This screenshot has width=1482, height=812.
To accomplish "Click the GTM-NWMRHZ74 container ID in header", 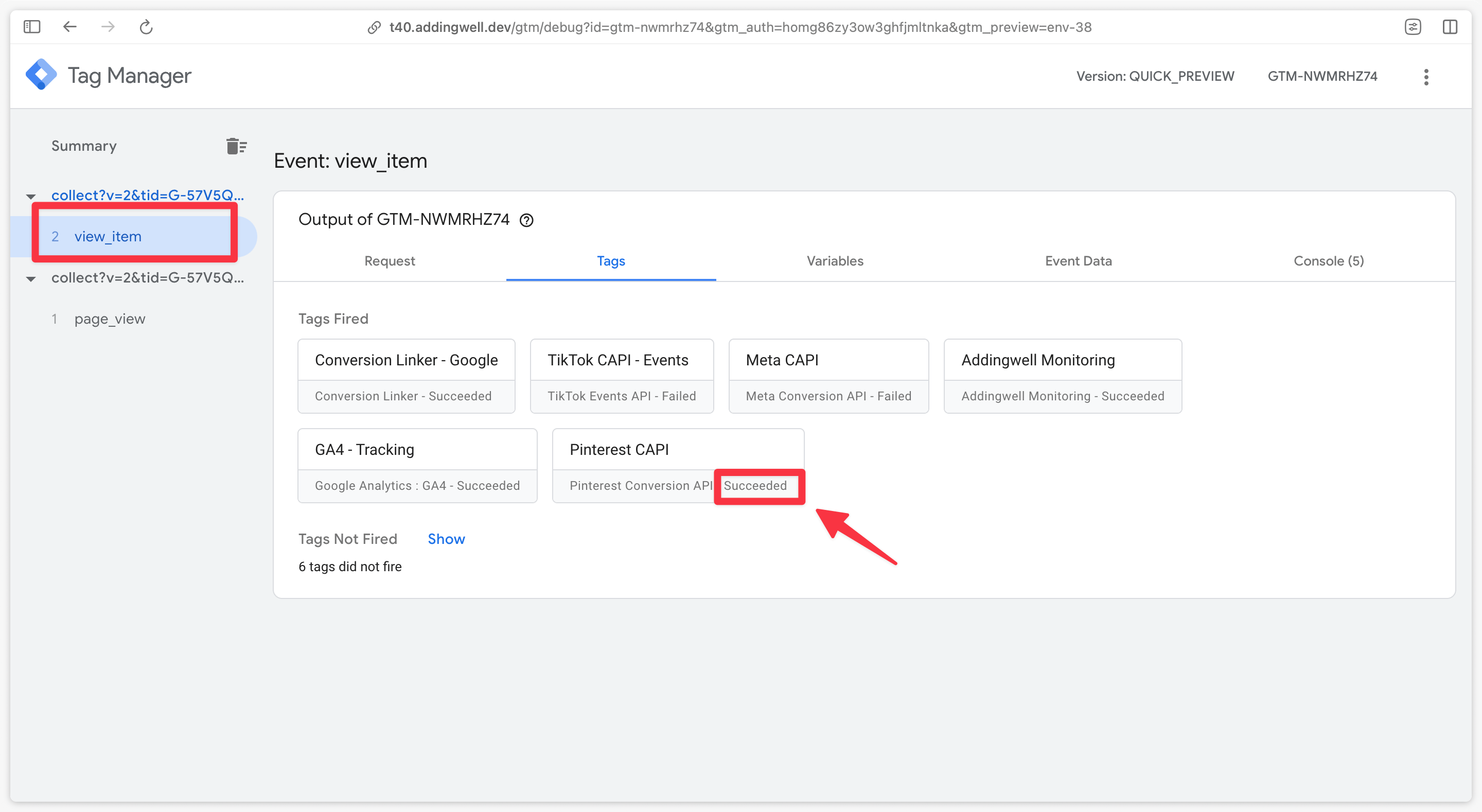I will point(1322,76).
